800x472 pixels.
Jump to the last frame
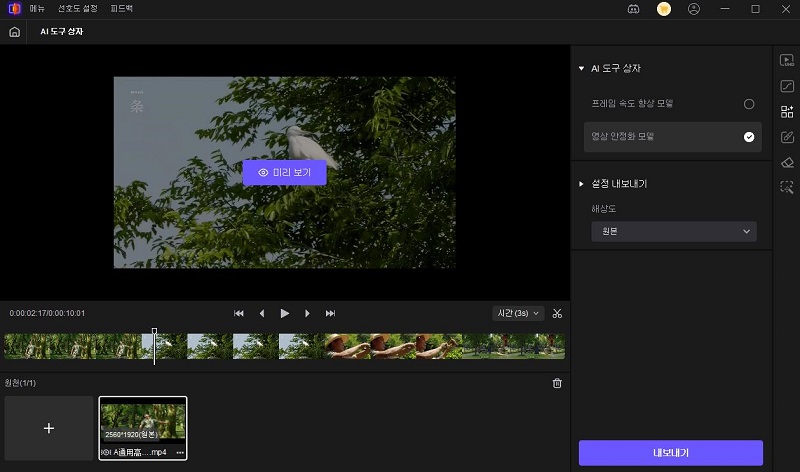point(331,313)
